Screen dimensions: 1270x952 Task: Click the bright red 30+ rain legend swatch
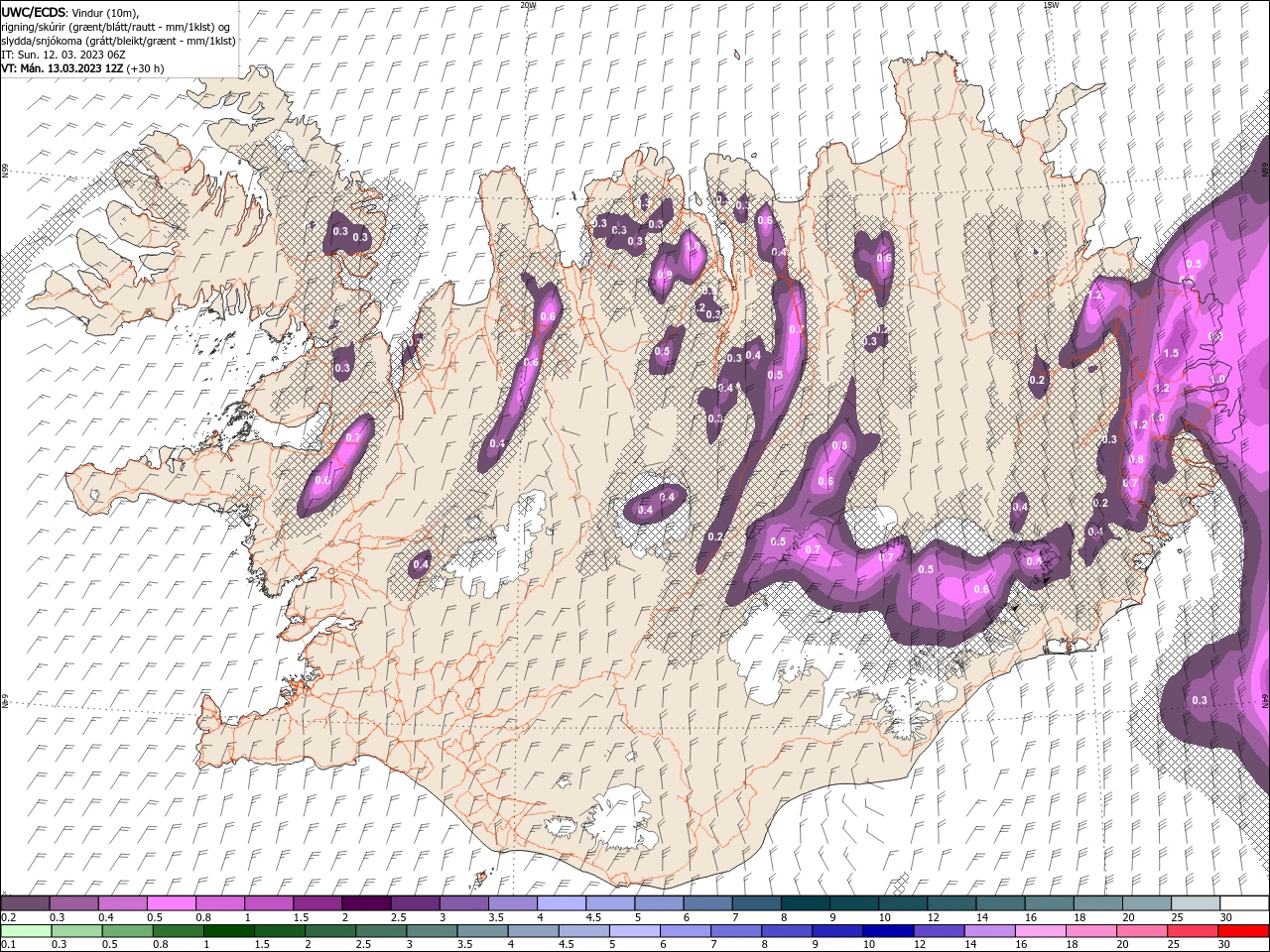[1243, 931]
